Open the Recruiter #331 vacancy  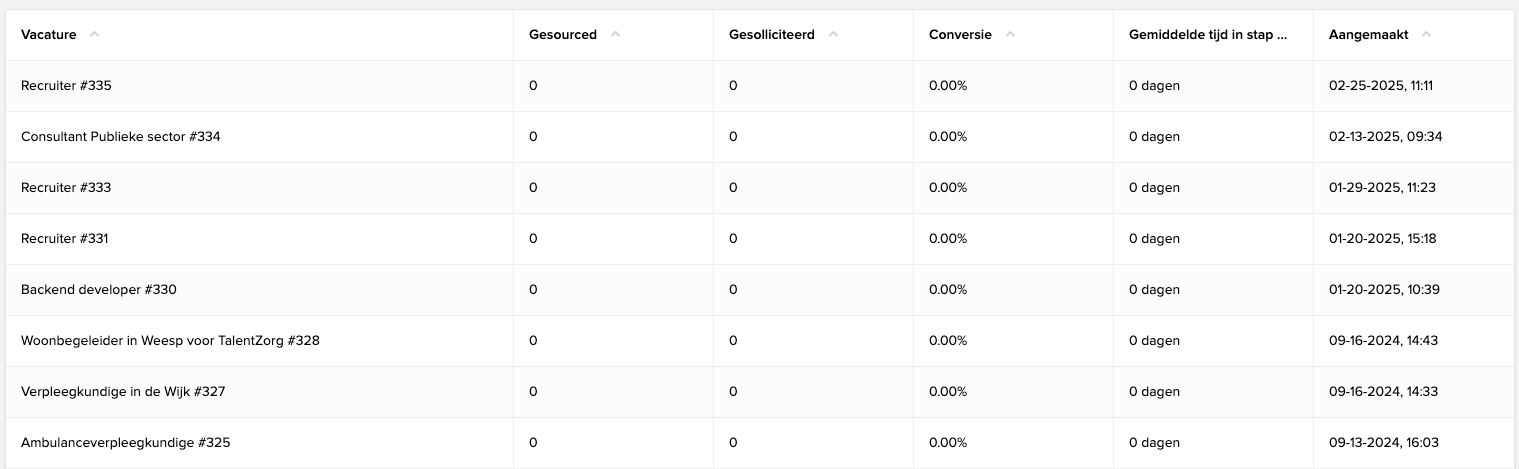coord(65,239)
